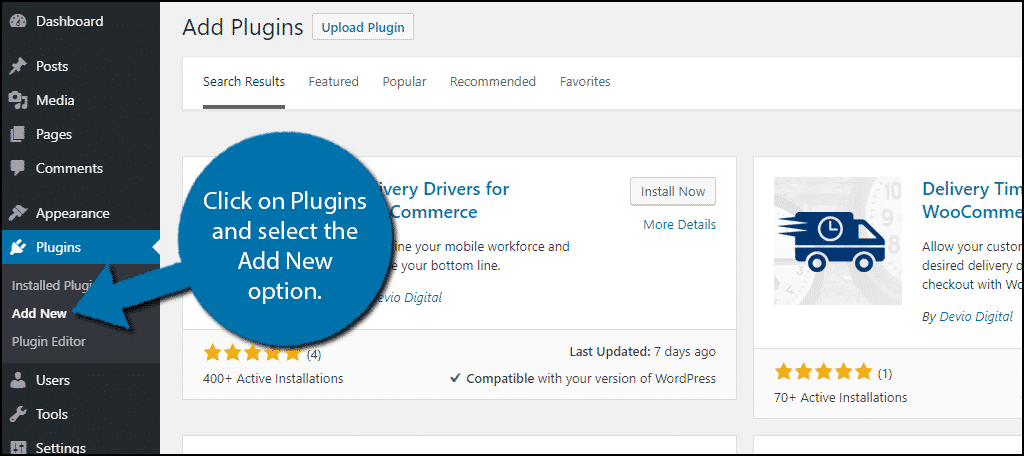Click the Users person icon
The image size is (1024, 456).
(18, 380)
